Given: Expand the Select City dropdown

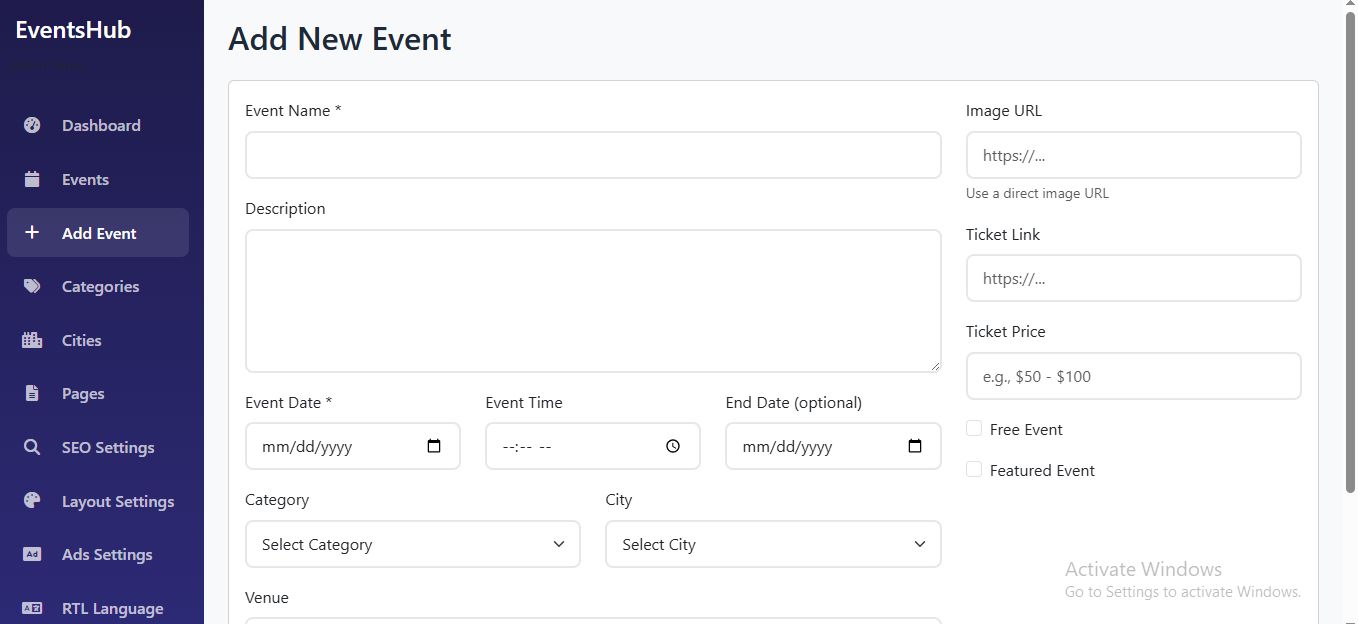Looking at the screenshot, I should pyautogui.click(x=772, y=544).
